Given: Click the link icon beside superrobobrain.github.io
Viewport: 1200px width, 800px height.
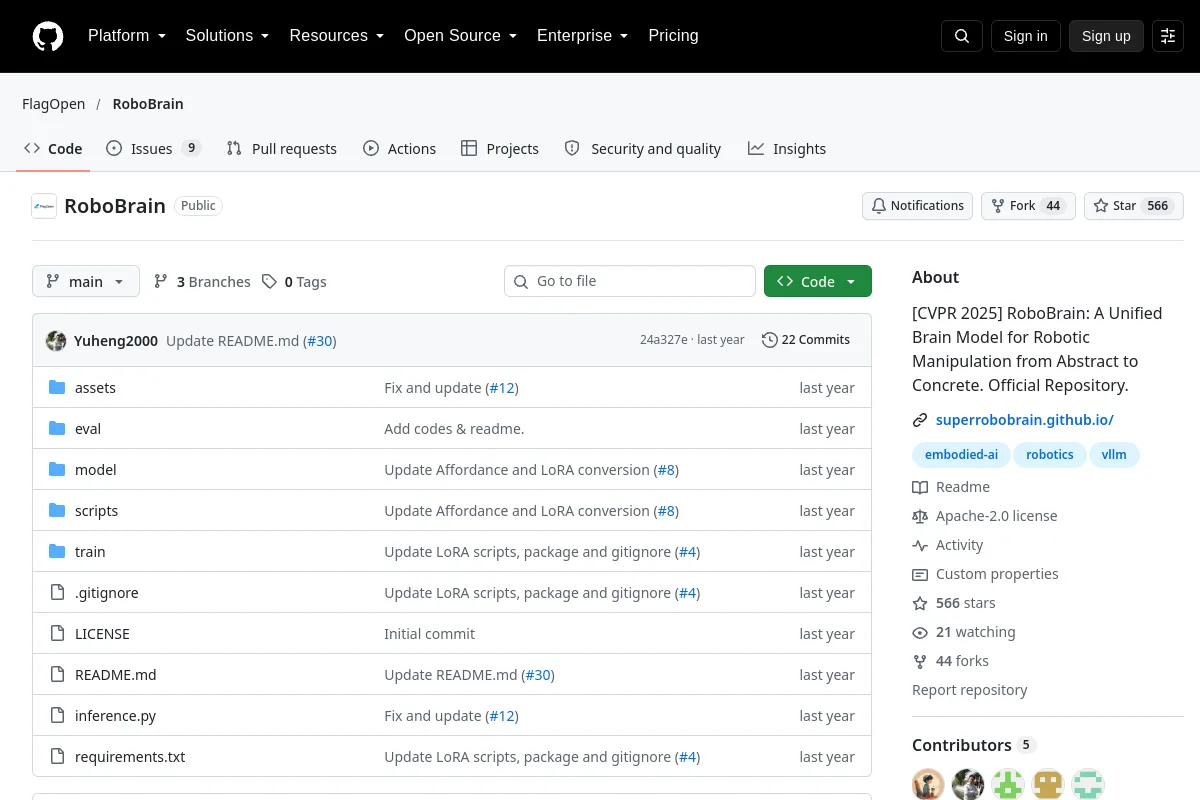Looking at the screenshot, I should point(920,421).
